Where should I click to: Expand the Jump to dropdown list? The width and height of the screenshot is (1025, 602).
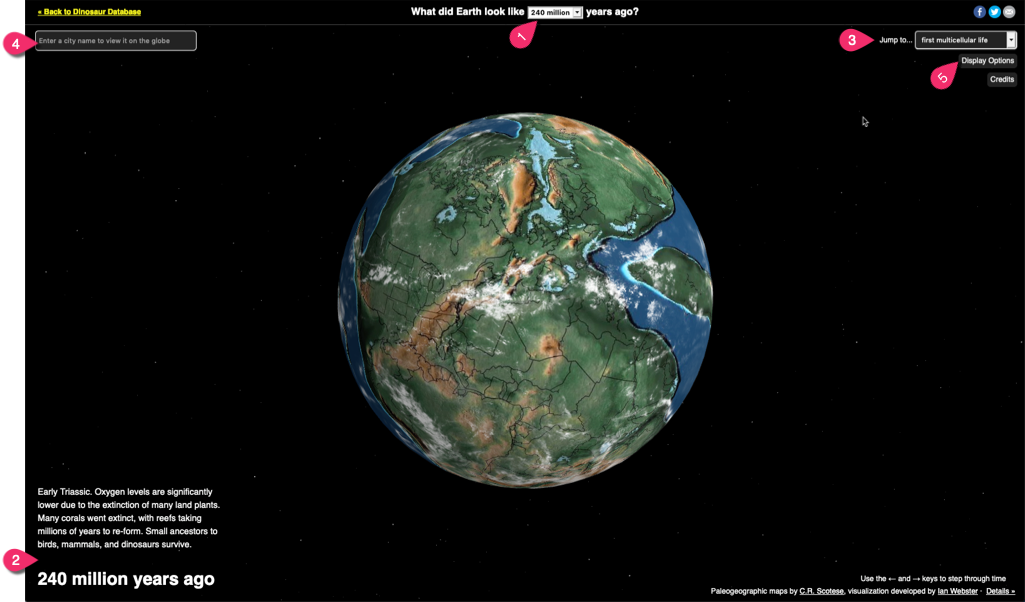pyautogui.click(x=966, y=40)
